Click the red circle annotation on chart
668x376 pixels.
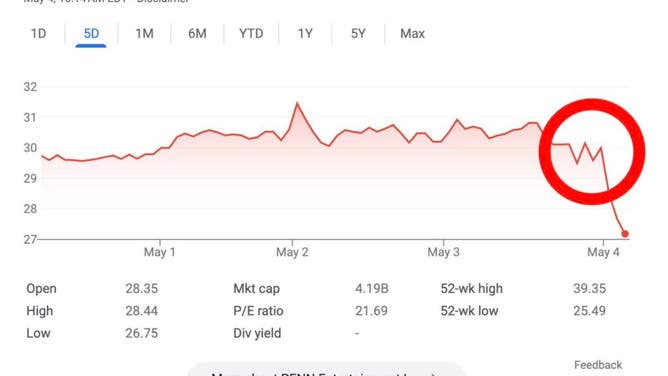(592, 152)
